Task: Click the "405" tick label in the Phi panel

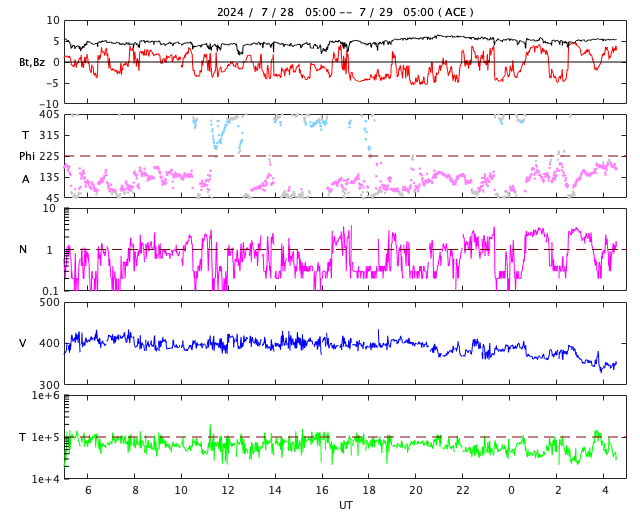Action: [49, 115]
